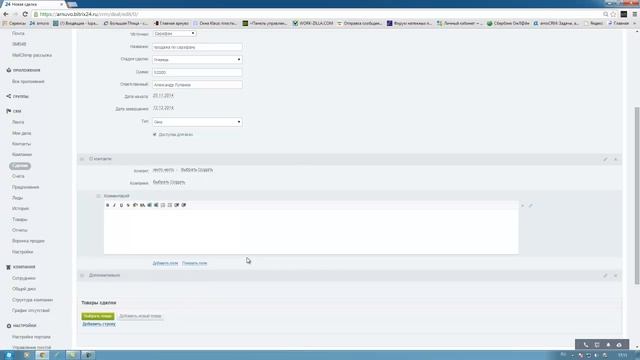The image size is (640, 360).
Task: Open the 'Стадия сделки' dropdown
Action: coord(197,60)
